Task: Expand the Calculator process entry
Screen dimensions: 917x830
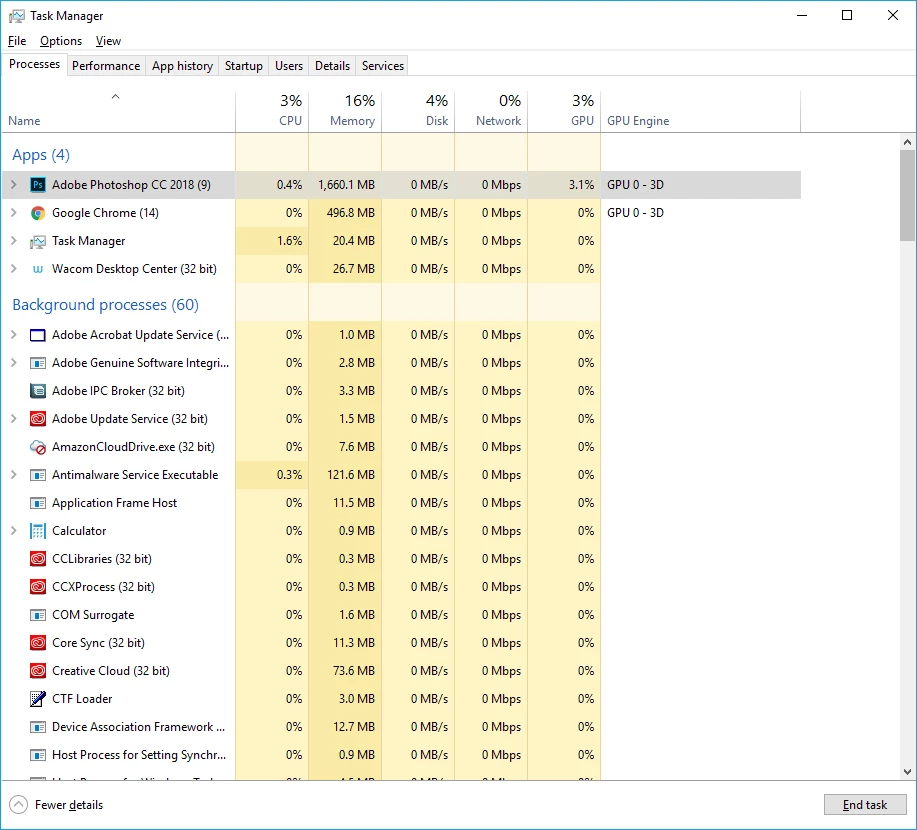Action: point(13,531)
